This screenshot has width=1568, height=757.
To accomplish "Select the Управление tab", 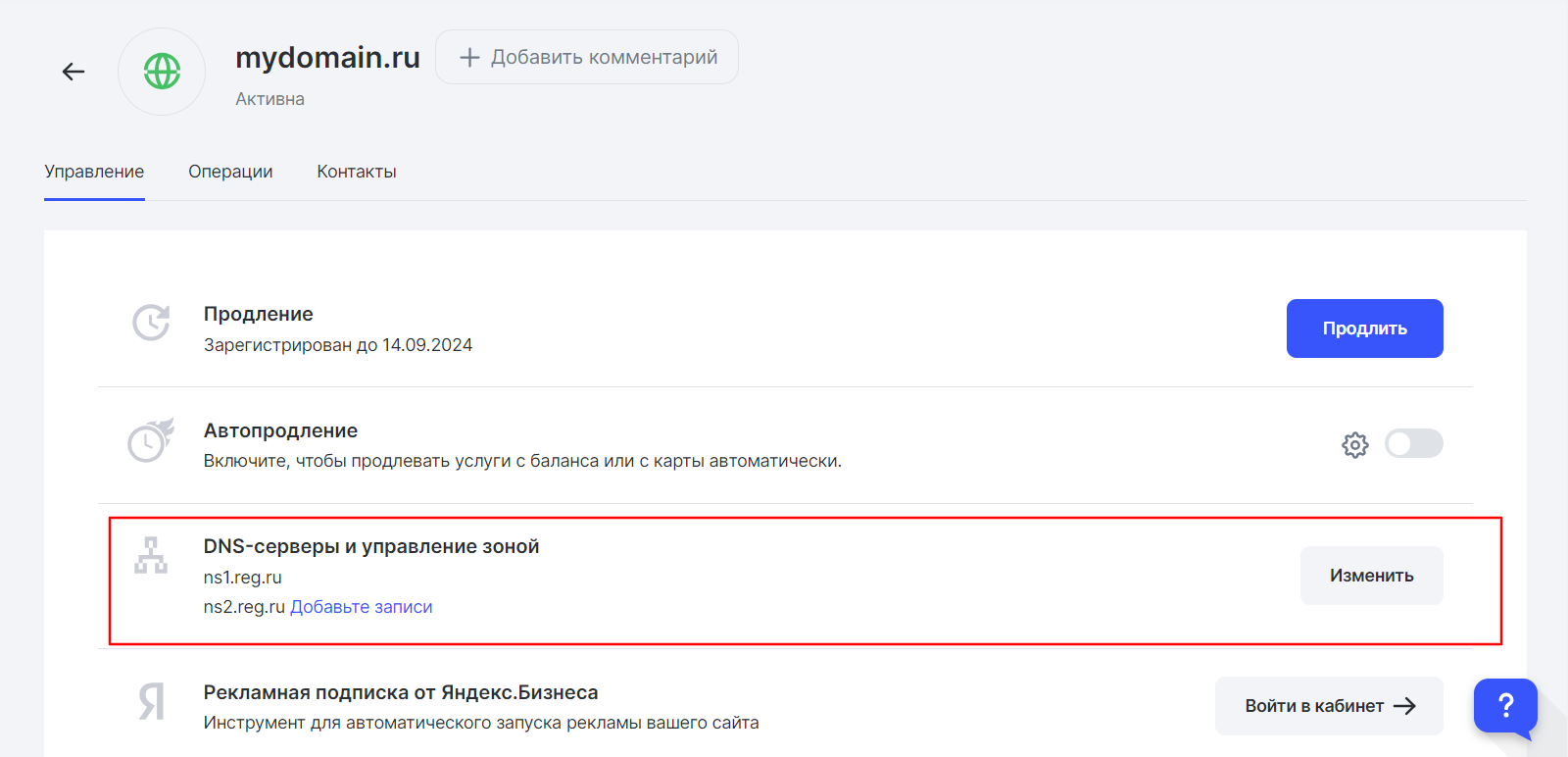I will point(94,172).
